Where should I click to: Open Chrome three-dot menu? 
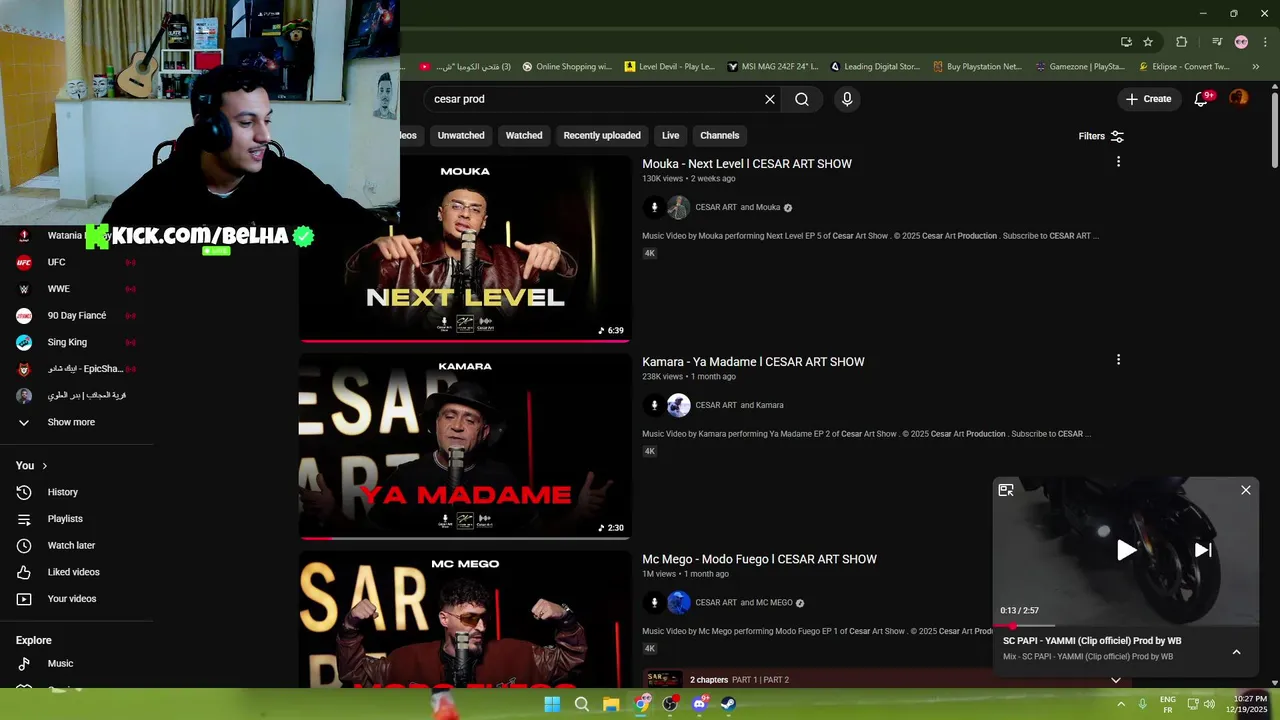(1265, 42)
